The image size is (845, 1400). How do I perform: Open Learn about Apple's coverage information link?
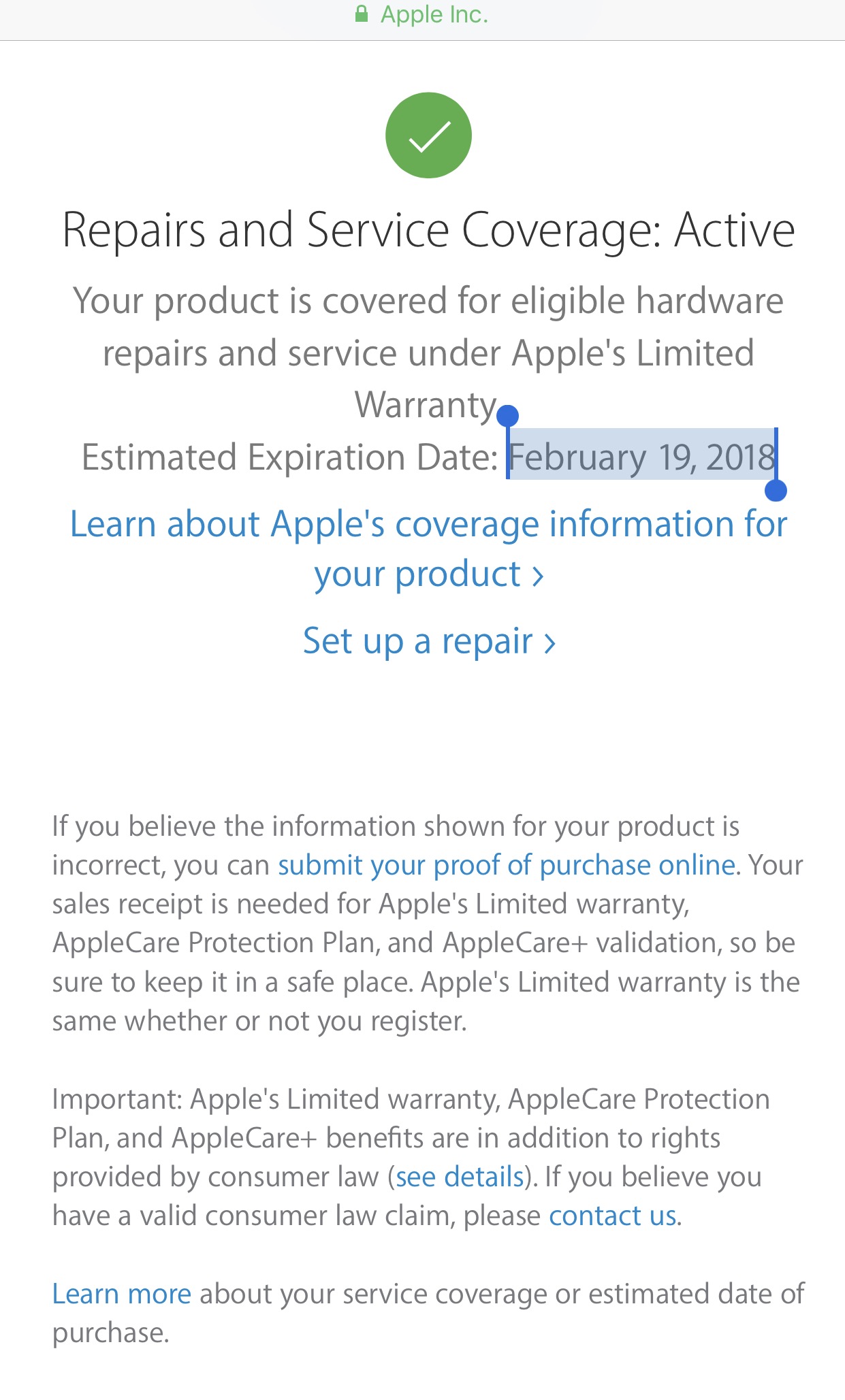coord(428,524)
